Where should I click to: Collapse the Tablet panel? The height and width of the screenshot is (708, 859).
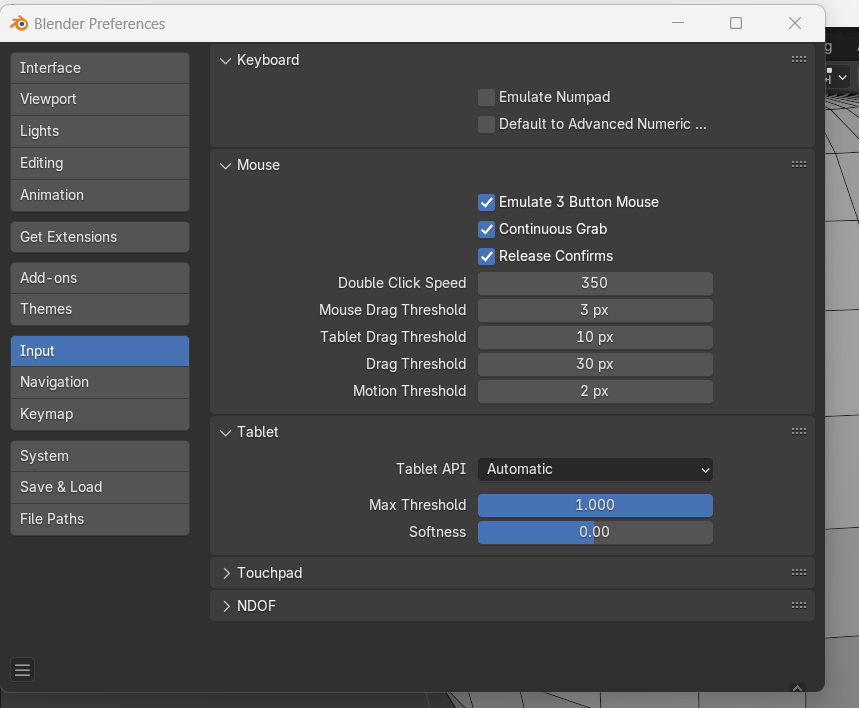coord(225,432)
